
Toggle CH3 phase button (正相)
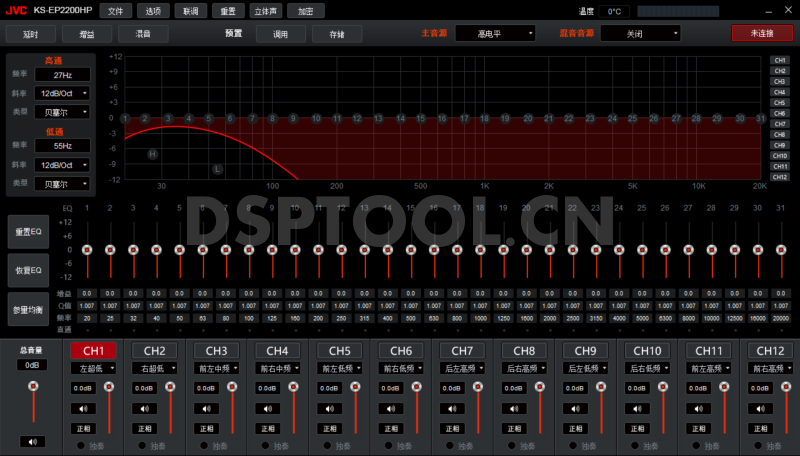coord(208,428)
